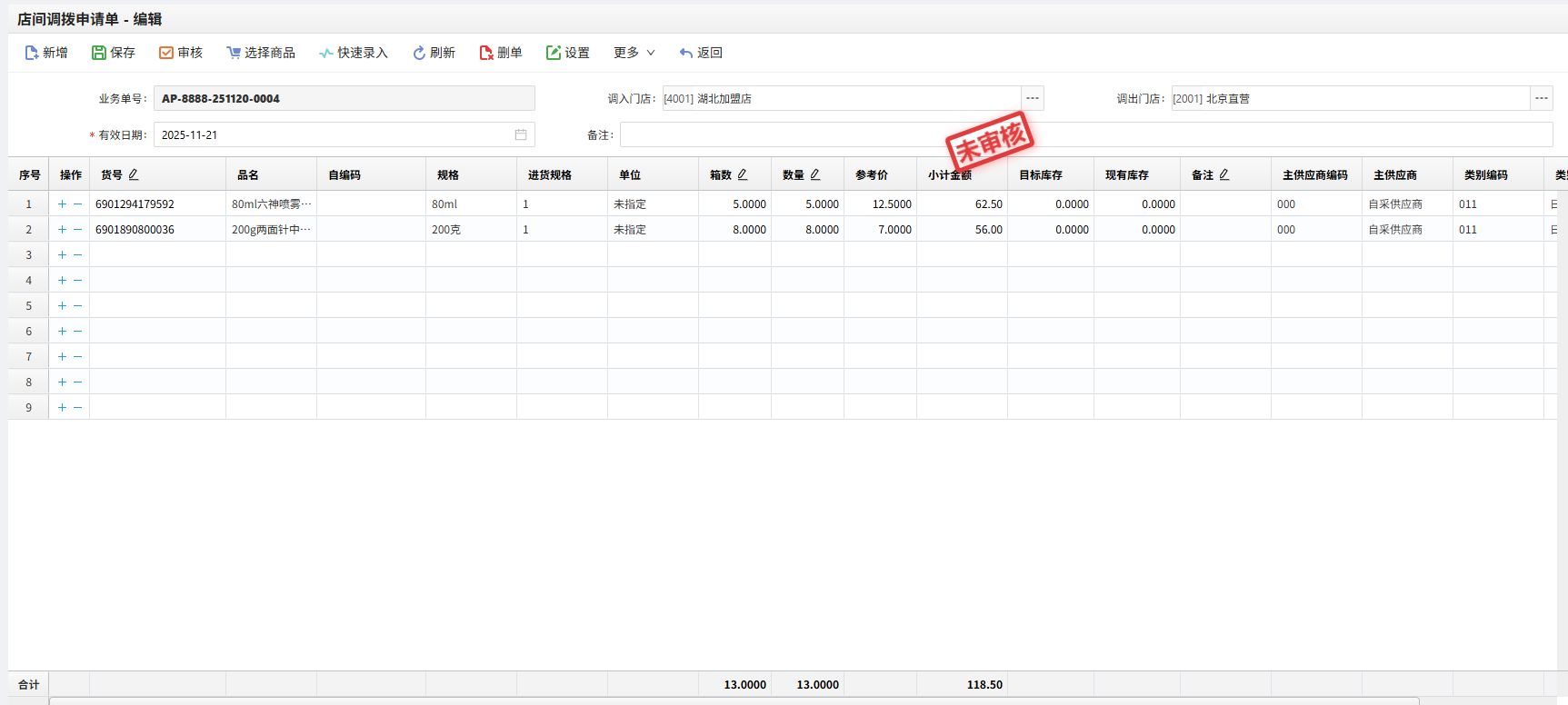The height and width of the screenshot is (705, 1568).
Task: Click the 备注 remarks input field
Action: point(1085,134)
